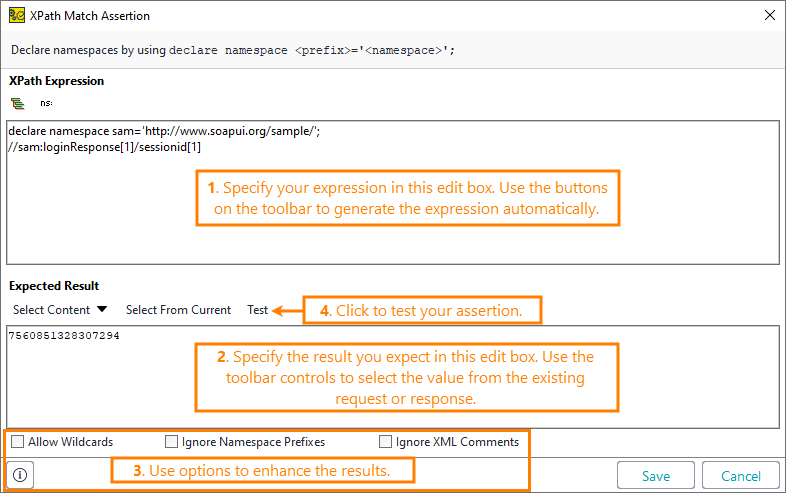Click the //sam:loginResponse[1]/sessionid[1] line

coord(105,147)
